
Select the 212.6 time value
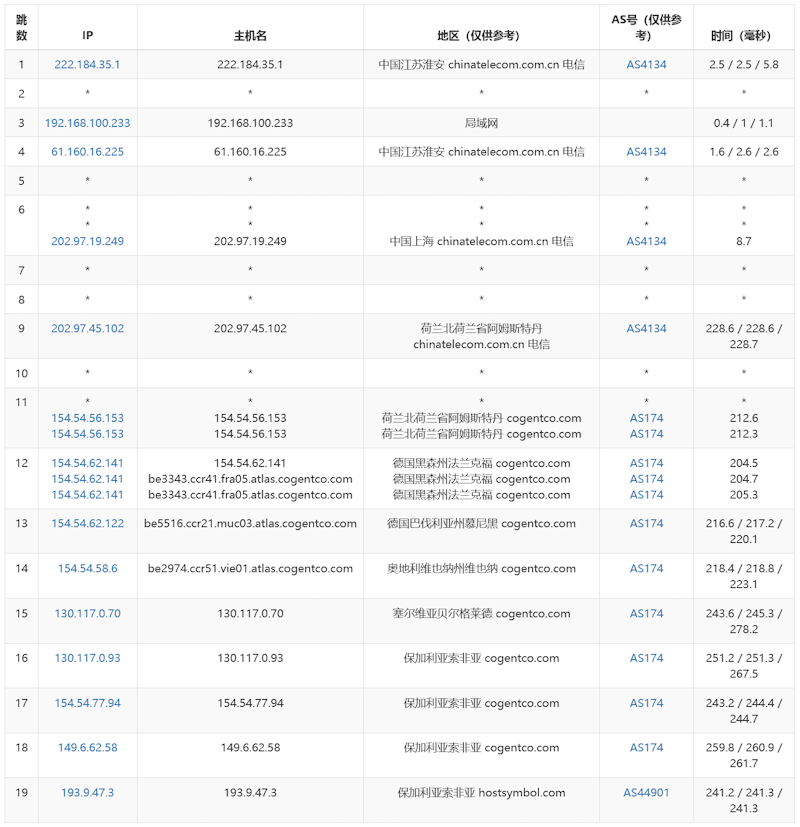(744, 418)
